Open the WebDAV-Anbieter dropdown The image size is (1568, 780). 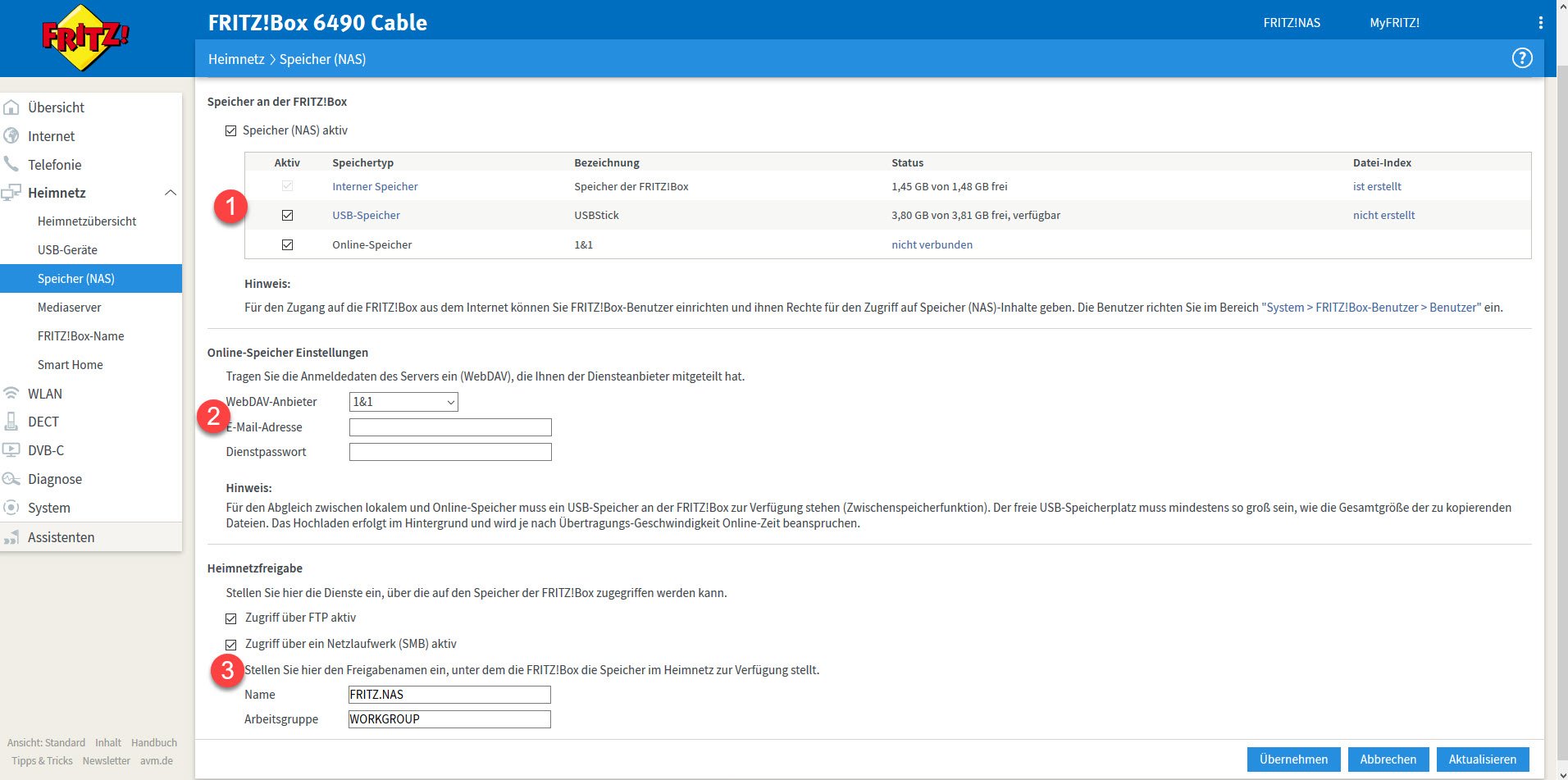(x=403, y=402)
